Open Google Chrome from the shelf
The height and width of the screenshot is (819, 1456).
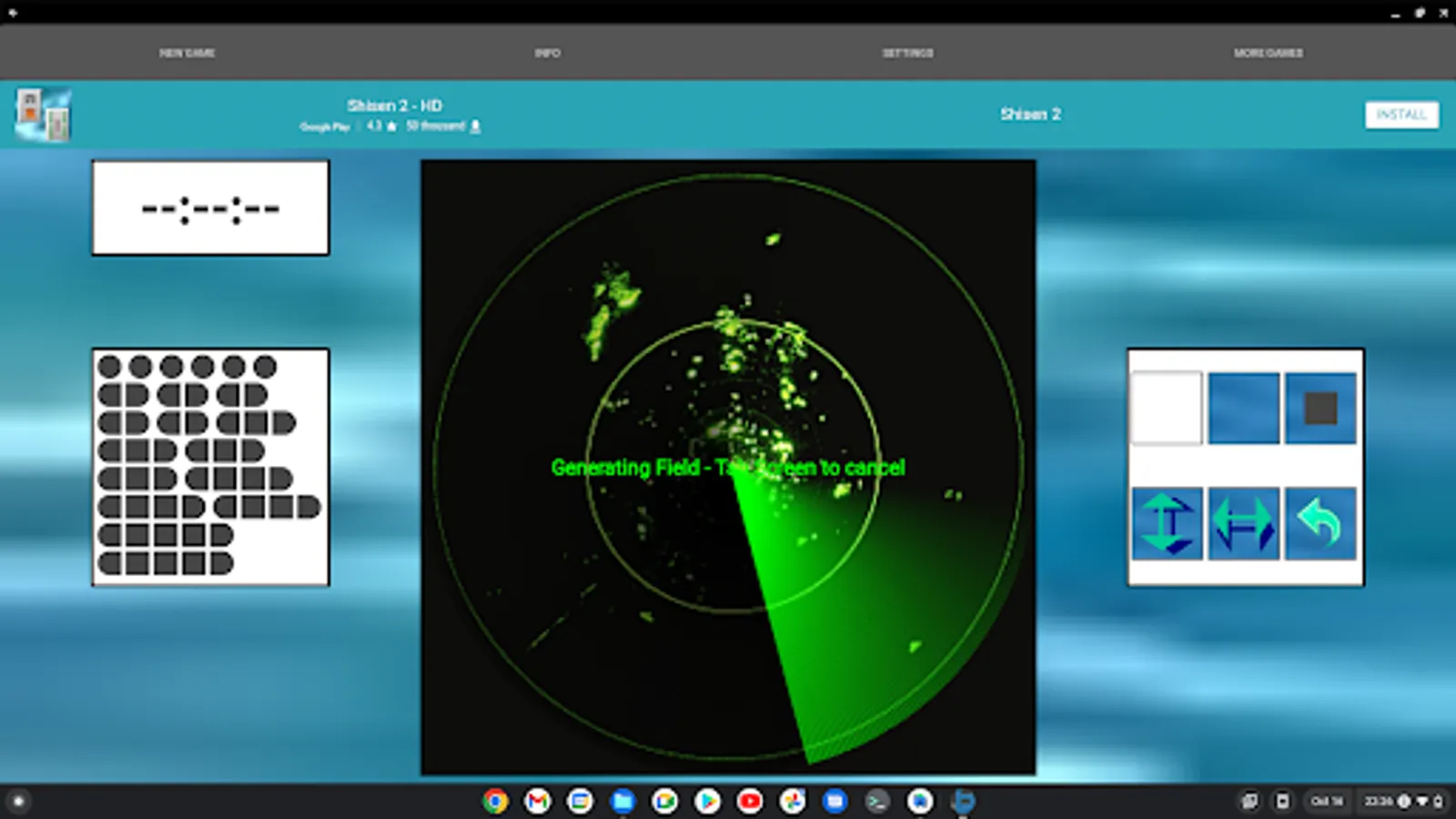click(x=495, y=801)
